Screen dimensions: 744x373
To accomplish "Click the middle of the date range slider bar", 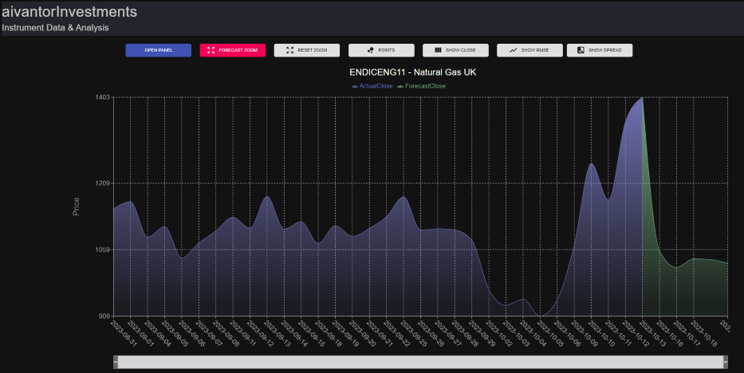I will click(420, 362).
